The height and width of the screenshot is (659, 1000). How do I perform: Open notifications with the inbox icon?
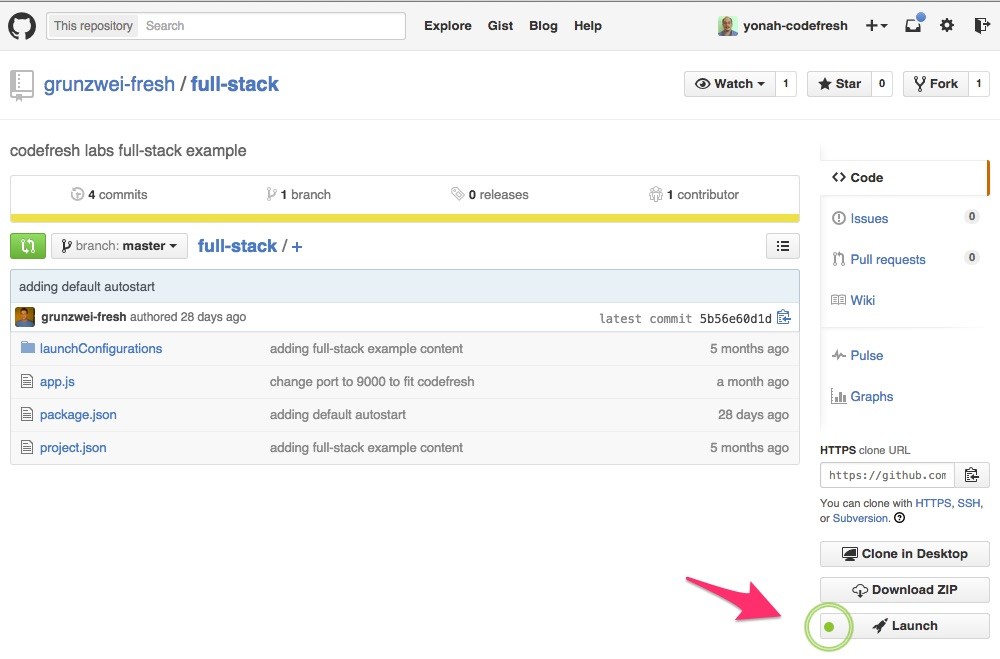click(911, 25)
